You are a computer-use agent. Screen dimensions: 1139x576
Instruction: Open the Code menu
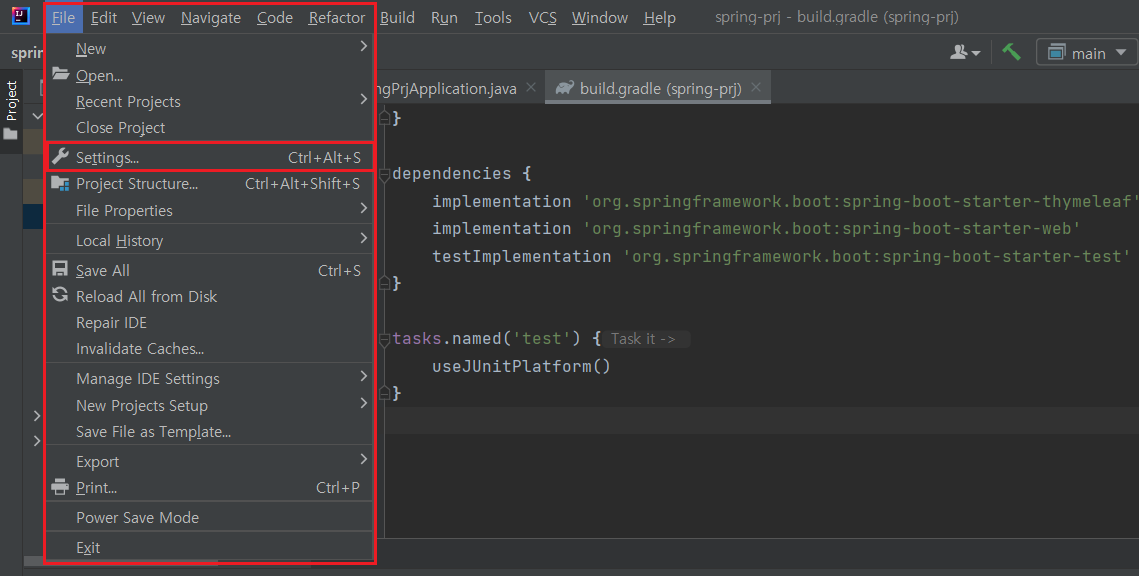click(x=275, y=17)
